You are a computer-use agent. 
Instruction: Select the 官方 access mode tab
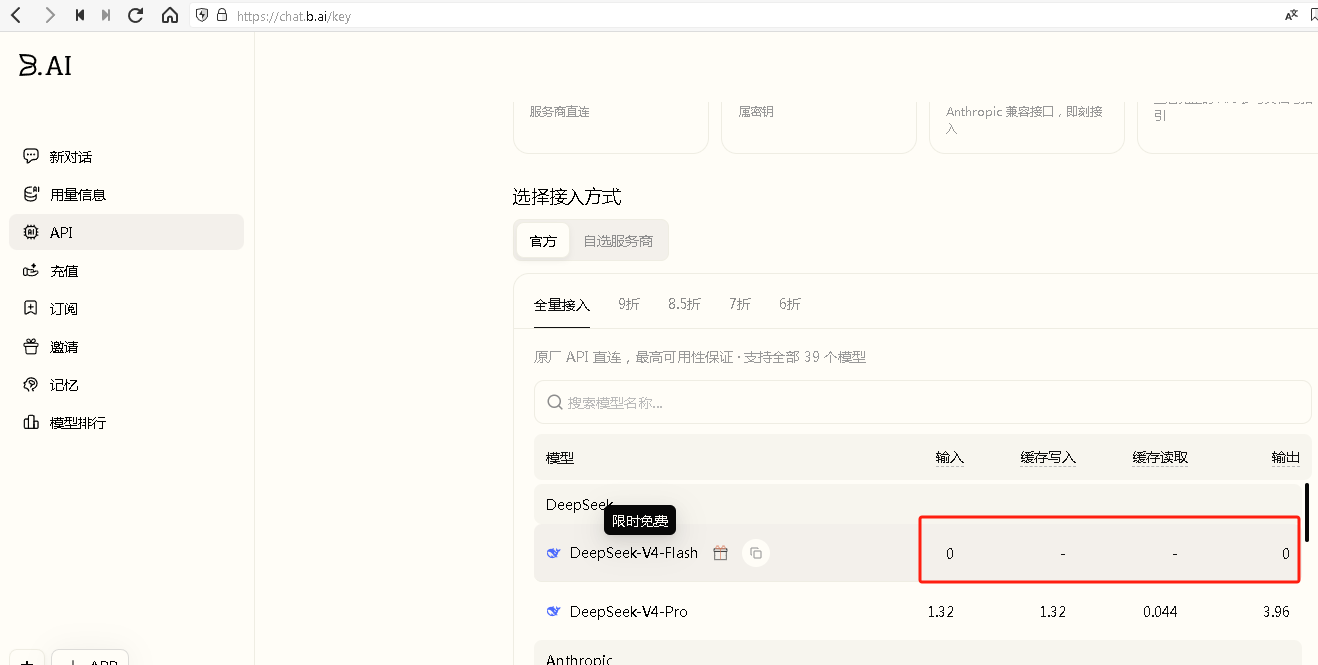[x=543, y=241]
